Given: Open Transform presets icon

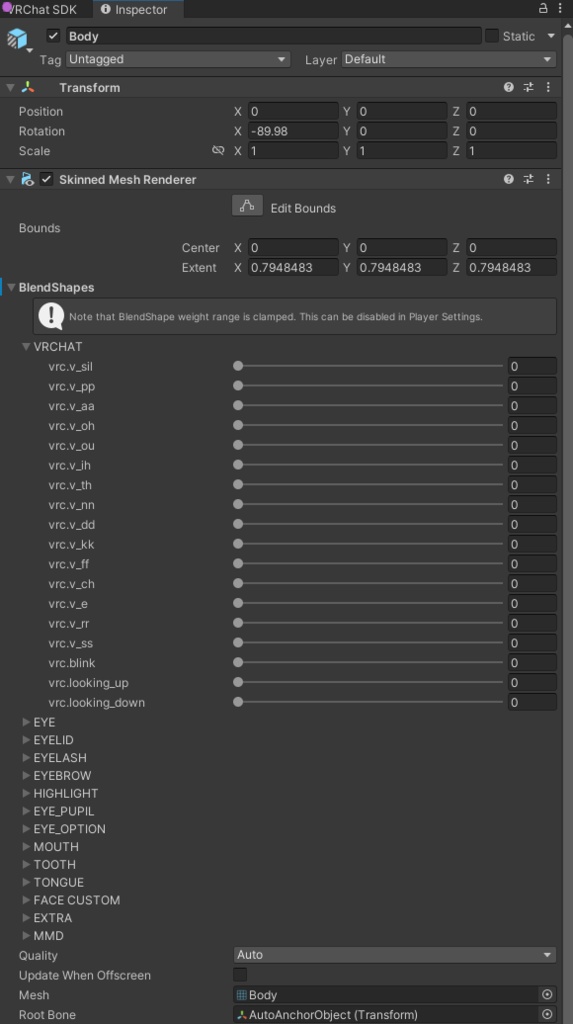Looking at the screenshot, I should tap(529, 87).
